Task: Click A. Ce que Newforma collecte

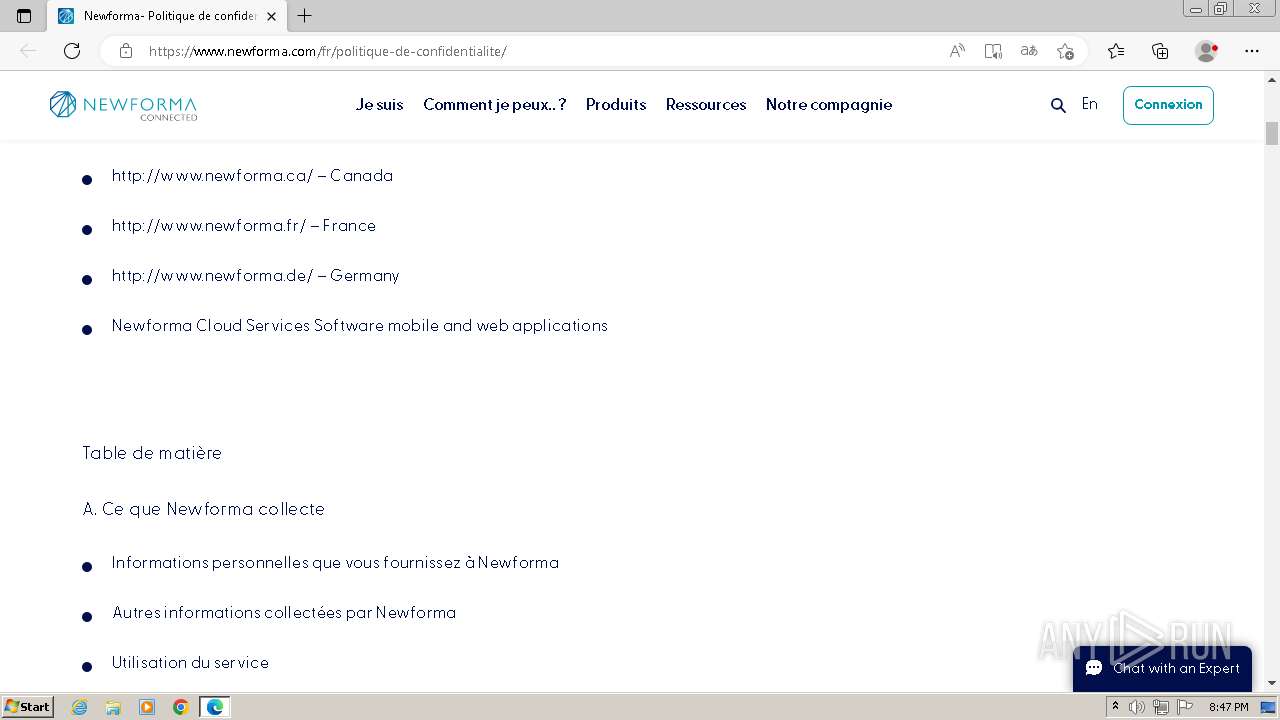Action: pyautogui.click(x=204, y=509)
